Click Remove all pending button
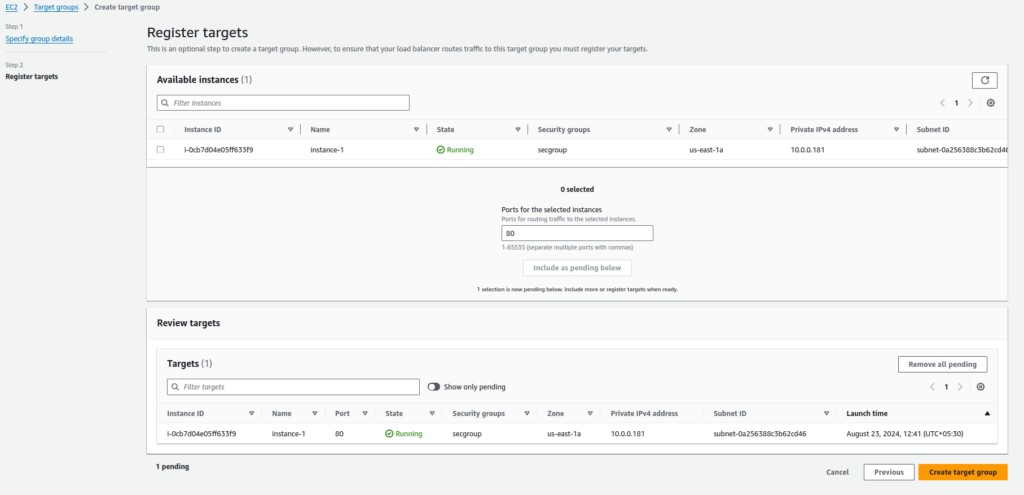The image size is (1024, 495). tap(943, 364)
